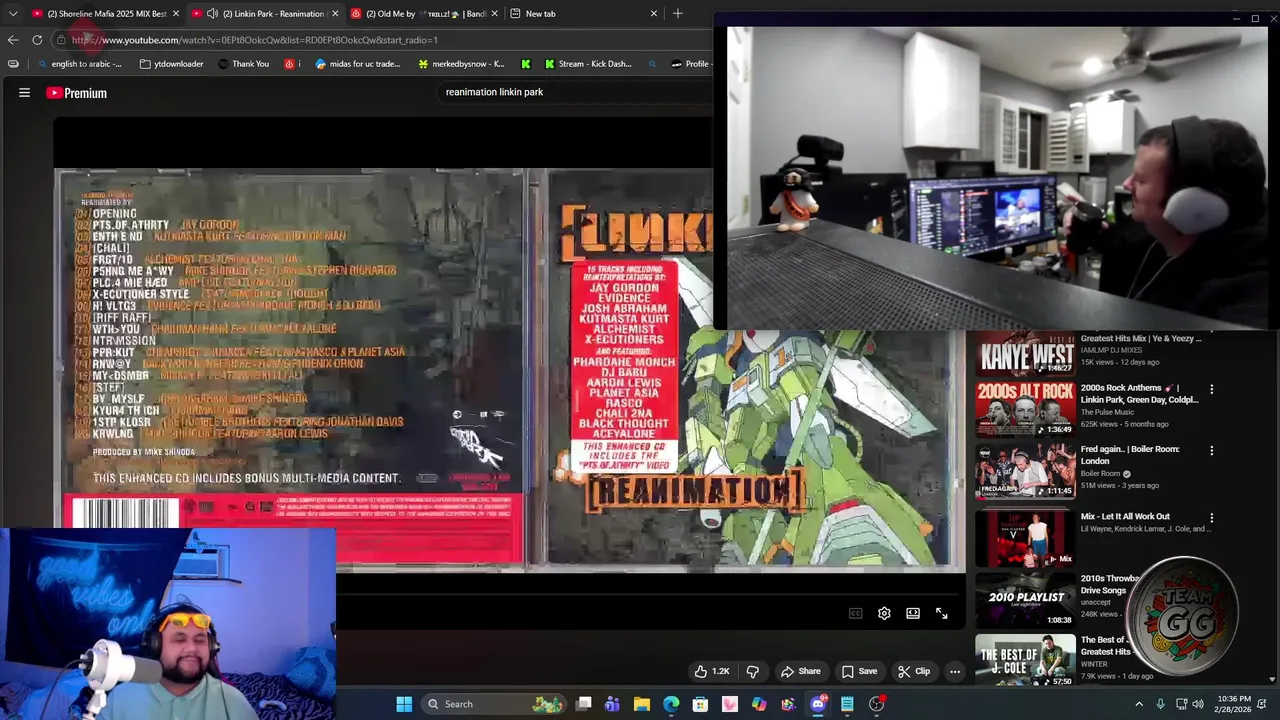
Task: Click the microphone tray icon
Action: coord(1160,704)
